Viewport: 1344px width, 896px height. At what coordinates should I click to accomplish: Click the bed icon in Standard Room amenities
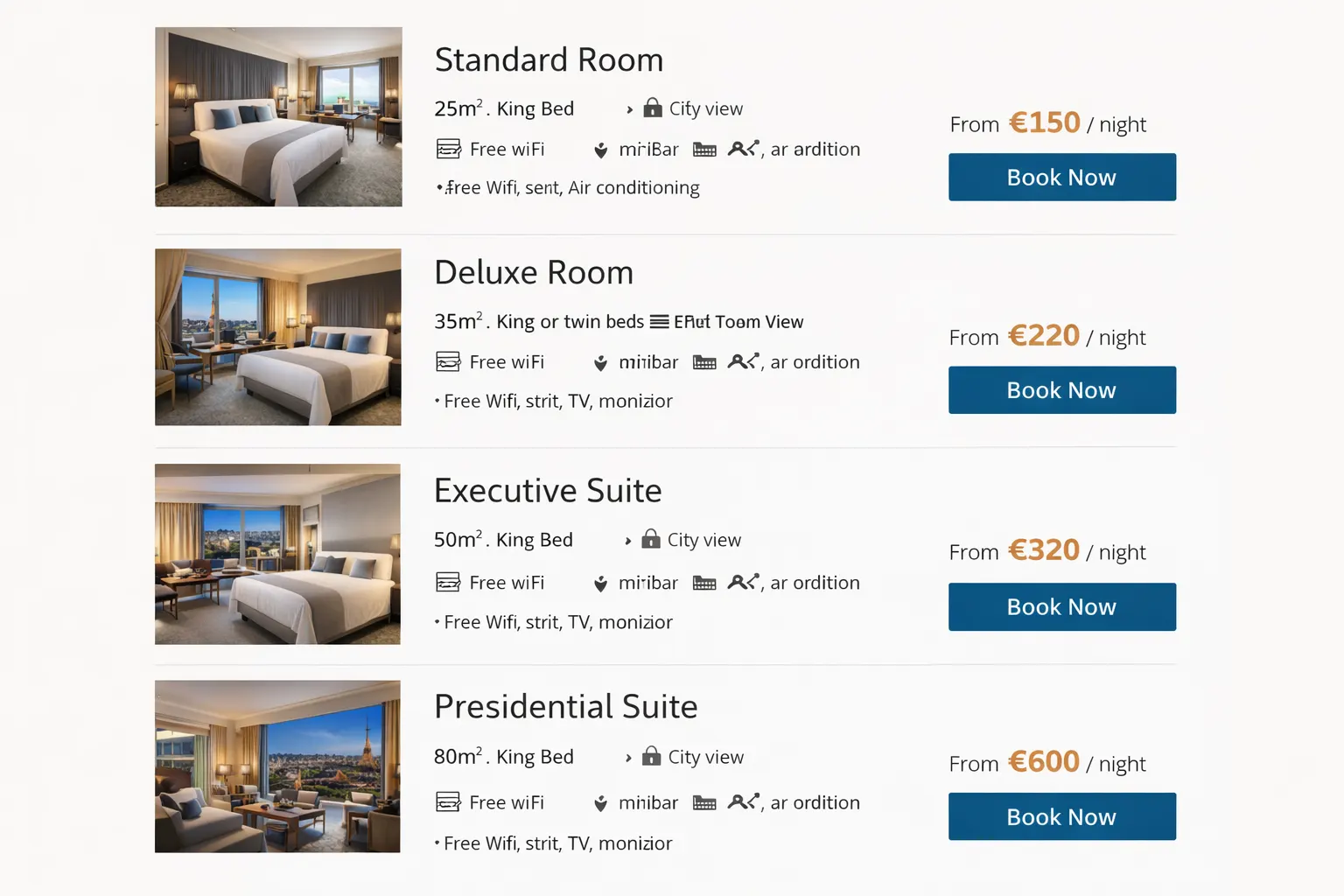(x=704, y=150)
